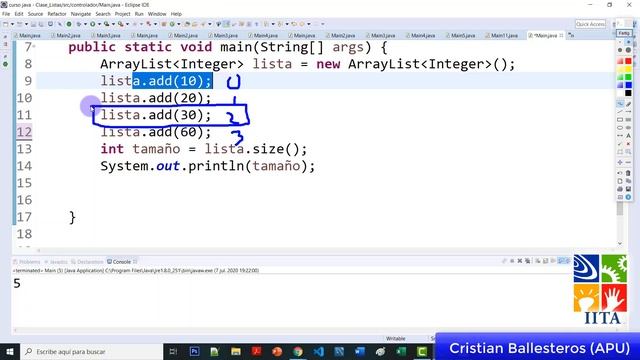Select the rectangle outline tool in the annotation palette
Image resolution: width=640 pixels, height=360 pixels.
point(620,119)
